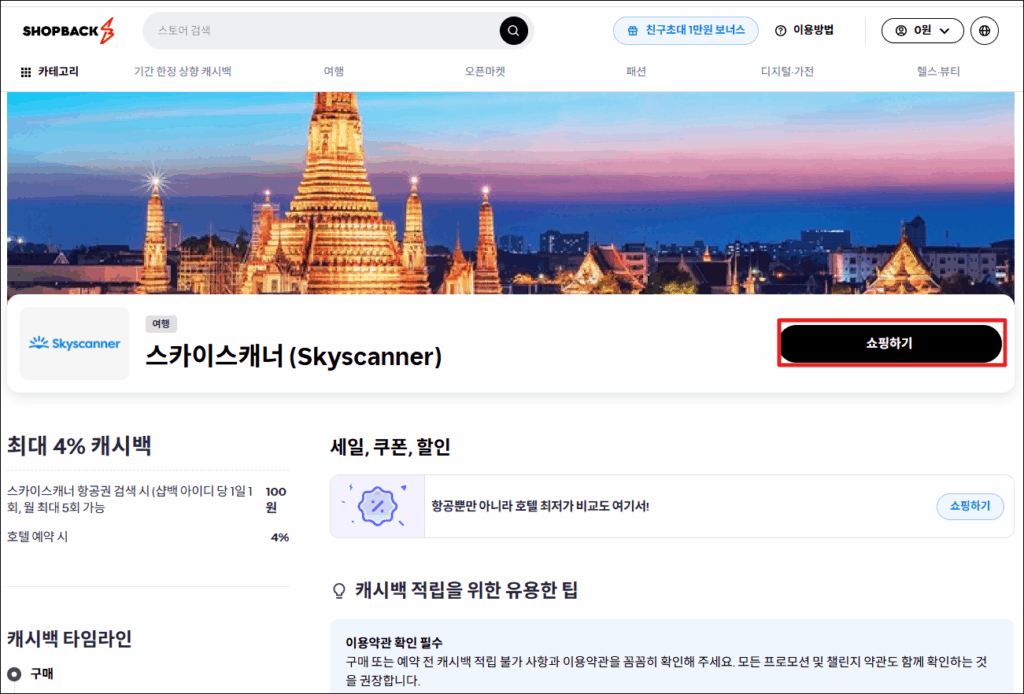Click the discount badge icon in the coupon card

pyautogui.click(x=377, y=506)
